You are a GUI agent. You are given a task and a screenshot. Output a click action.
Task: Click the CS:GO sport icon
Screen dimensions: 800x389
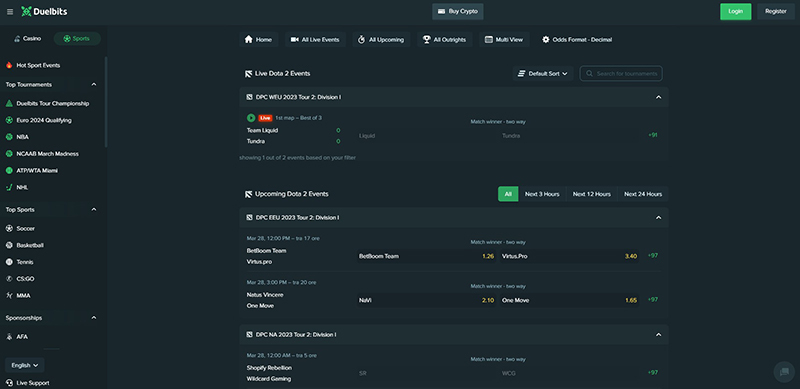(9, 279)
